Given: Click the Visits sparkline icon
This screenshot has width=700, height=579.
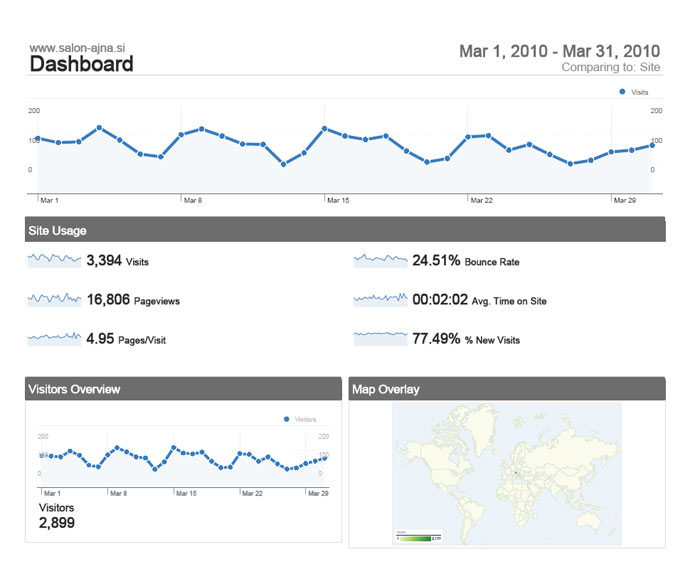Looking at the screenshot, I should pos(54,260).
